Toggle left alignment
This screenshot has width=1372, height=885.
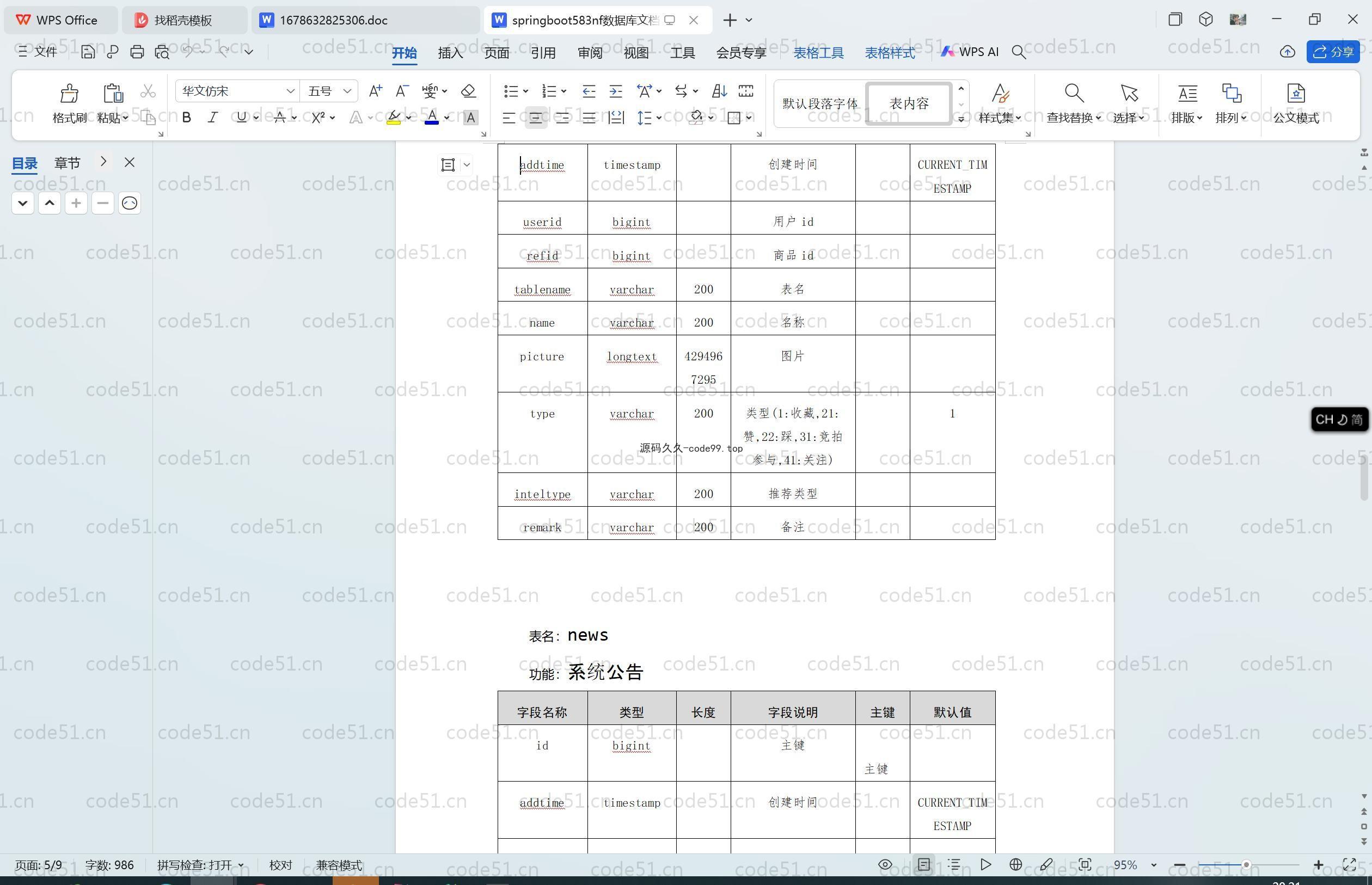(x=509, y=118)
